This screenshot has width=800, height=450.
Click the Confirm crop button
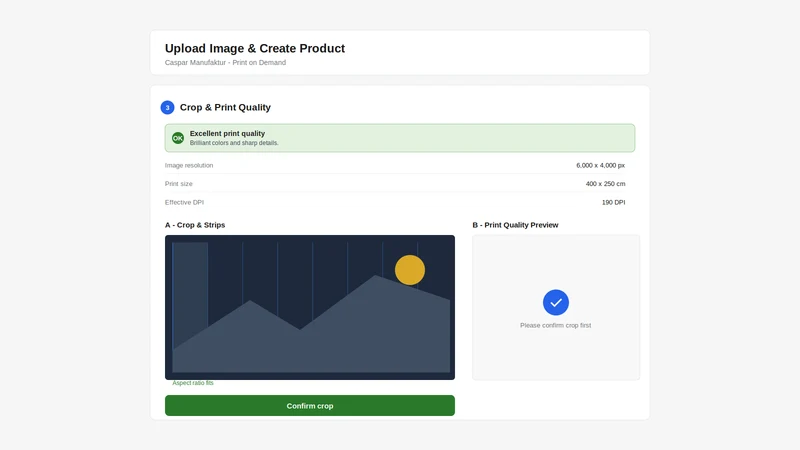[x=310, y=406]
